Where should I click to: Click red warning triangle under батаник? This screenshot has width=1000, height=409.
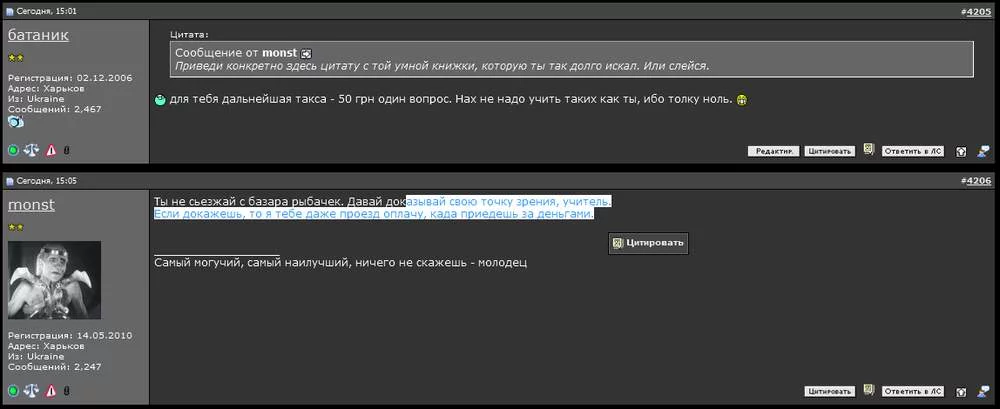[x=51, y=151]
